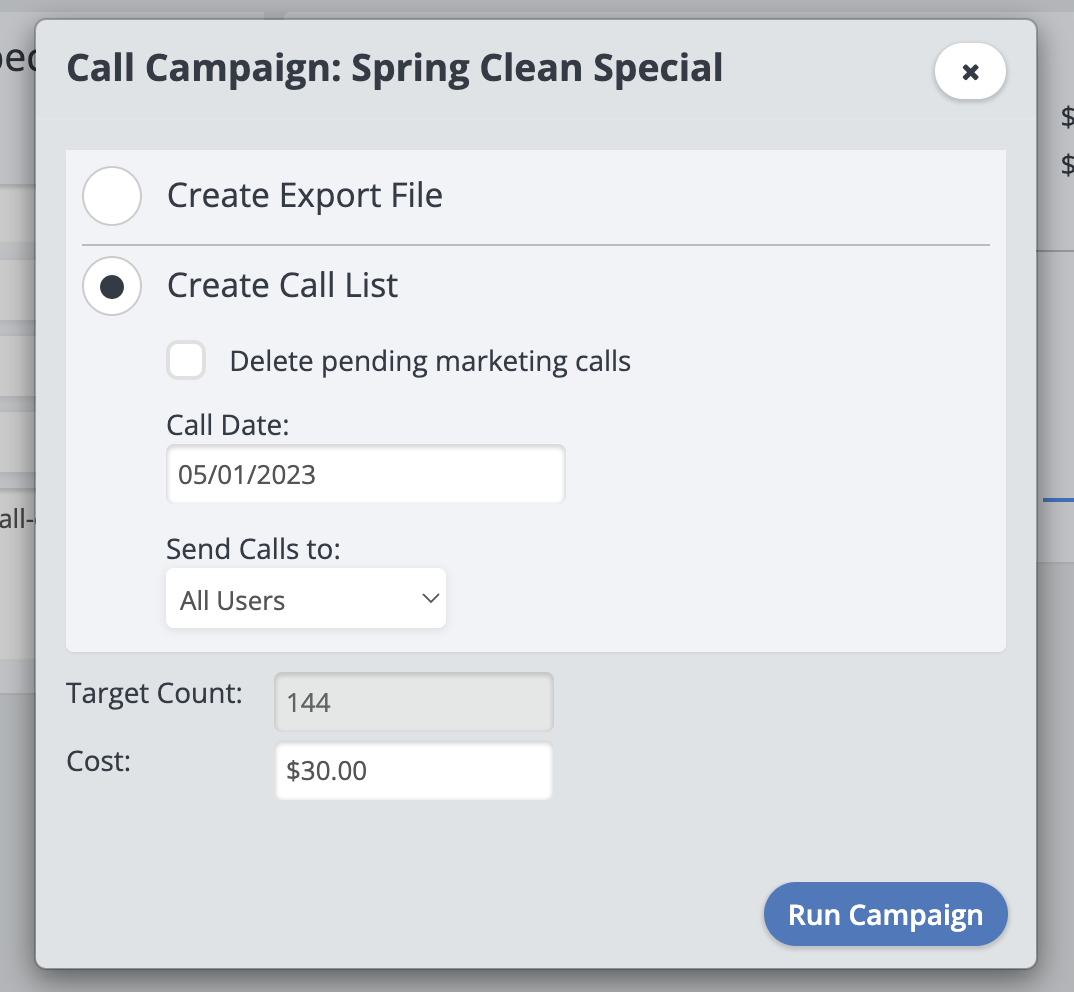Image resolution: width=1074 pixels, height=992 pixels.
Task: Click the Target Count field showing 144
Action: click(413, 703)
